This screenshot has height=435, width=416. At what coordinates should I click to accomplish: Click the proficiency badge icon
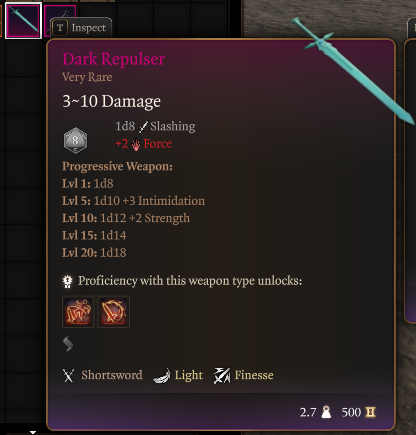(68, 282)
